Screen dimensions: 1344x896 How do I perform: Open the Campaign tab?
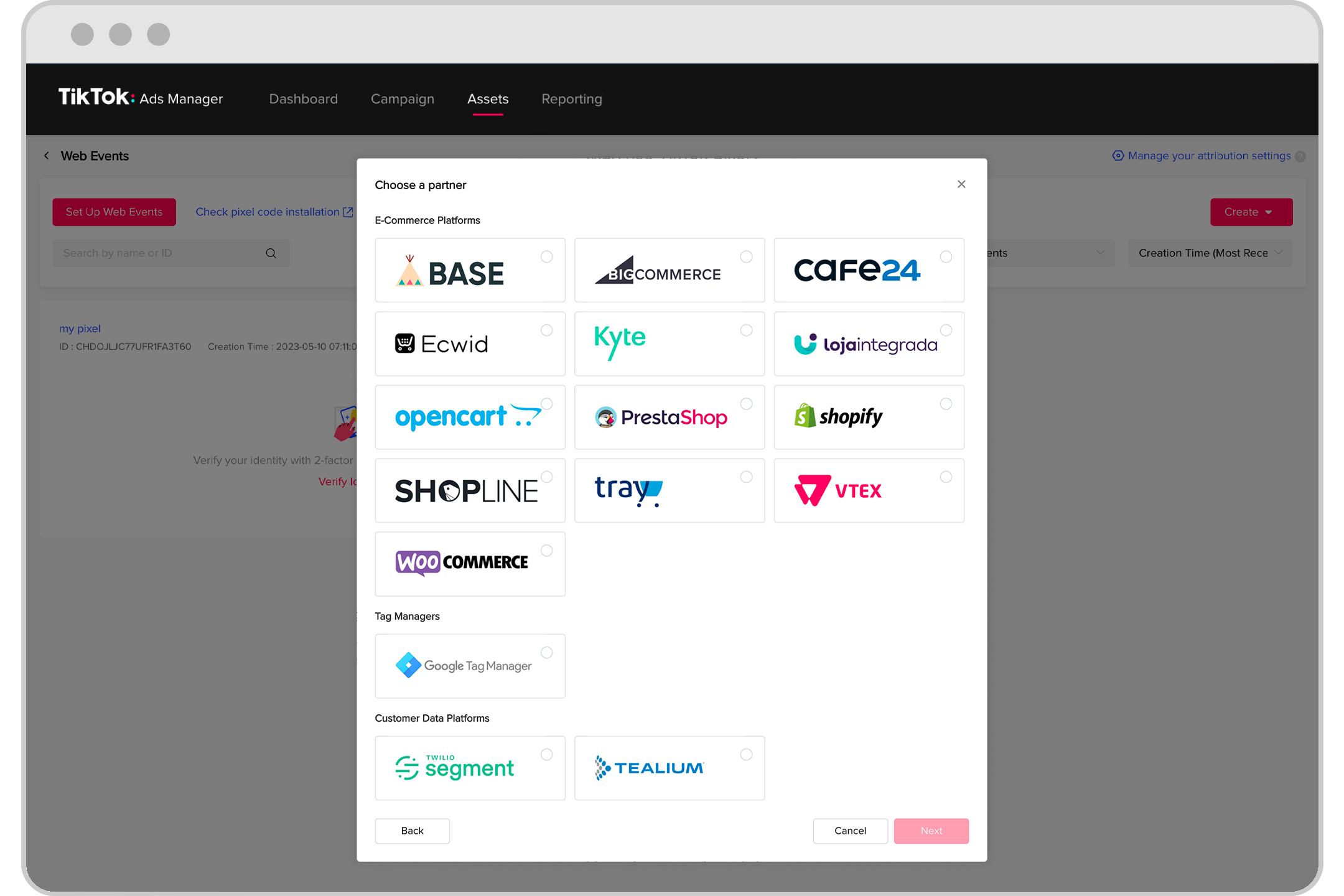[x=403, y=99]
